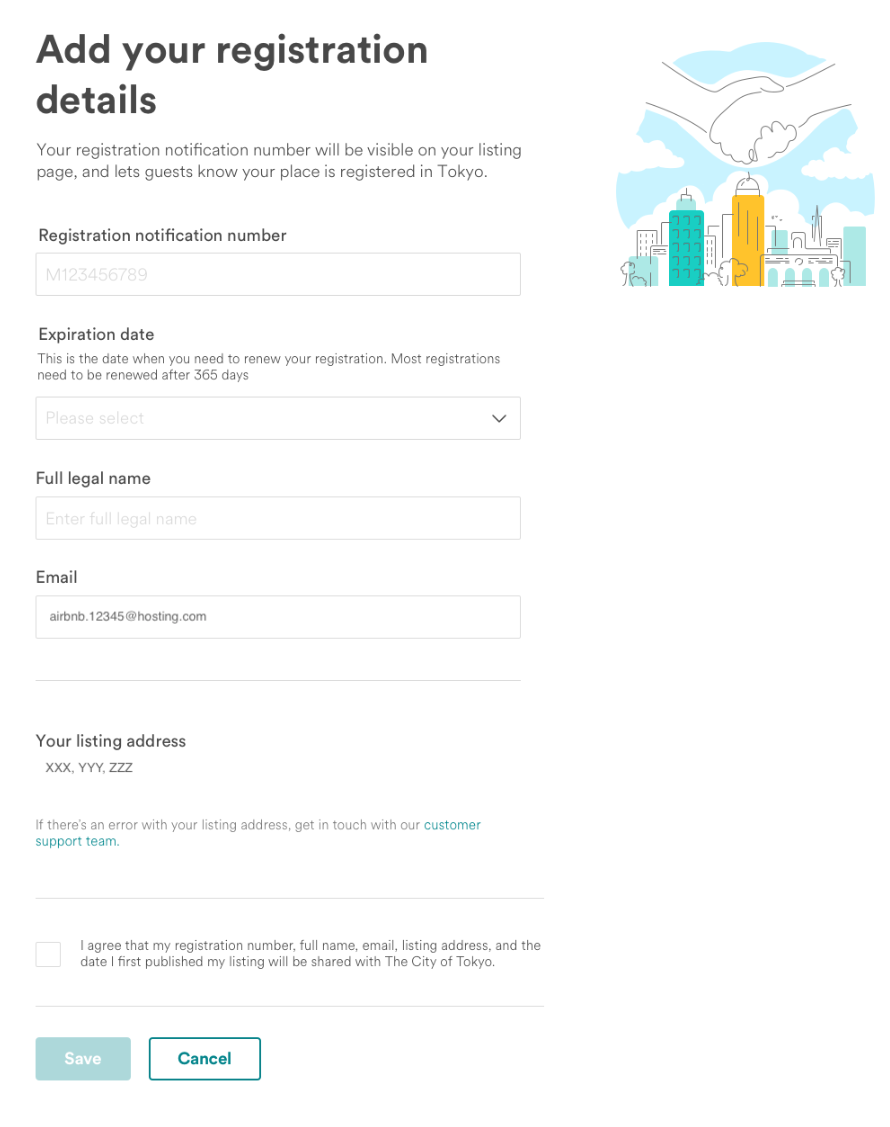This screenshot has width=890, height=1127.
Task: Focus the Full legal name field
Action: [x=278, y=518]
